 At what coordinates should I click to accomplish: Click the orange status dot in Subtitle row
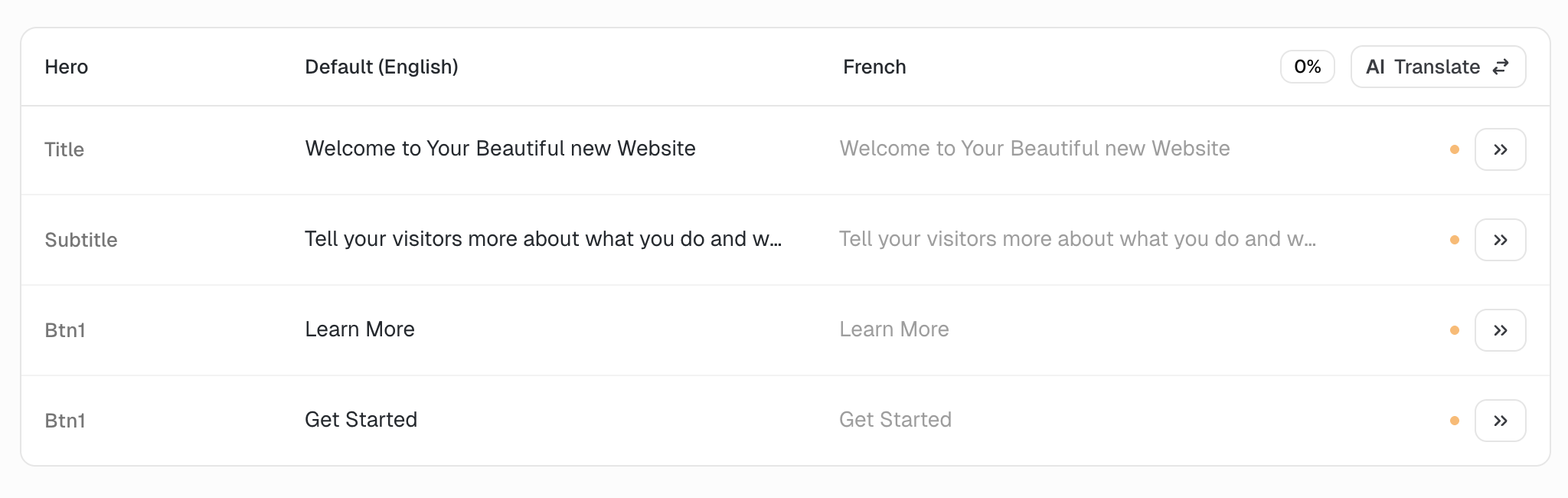[x=1455, y=240]
